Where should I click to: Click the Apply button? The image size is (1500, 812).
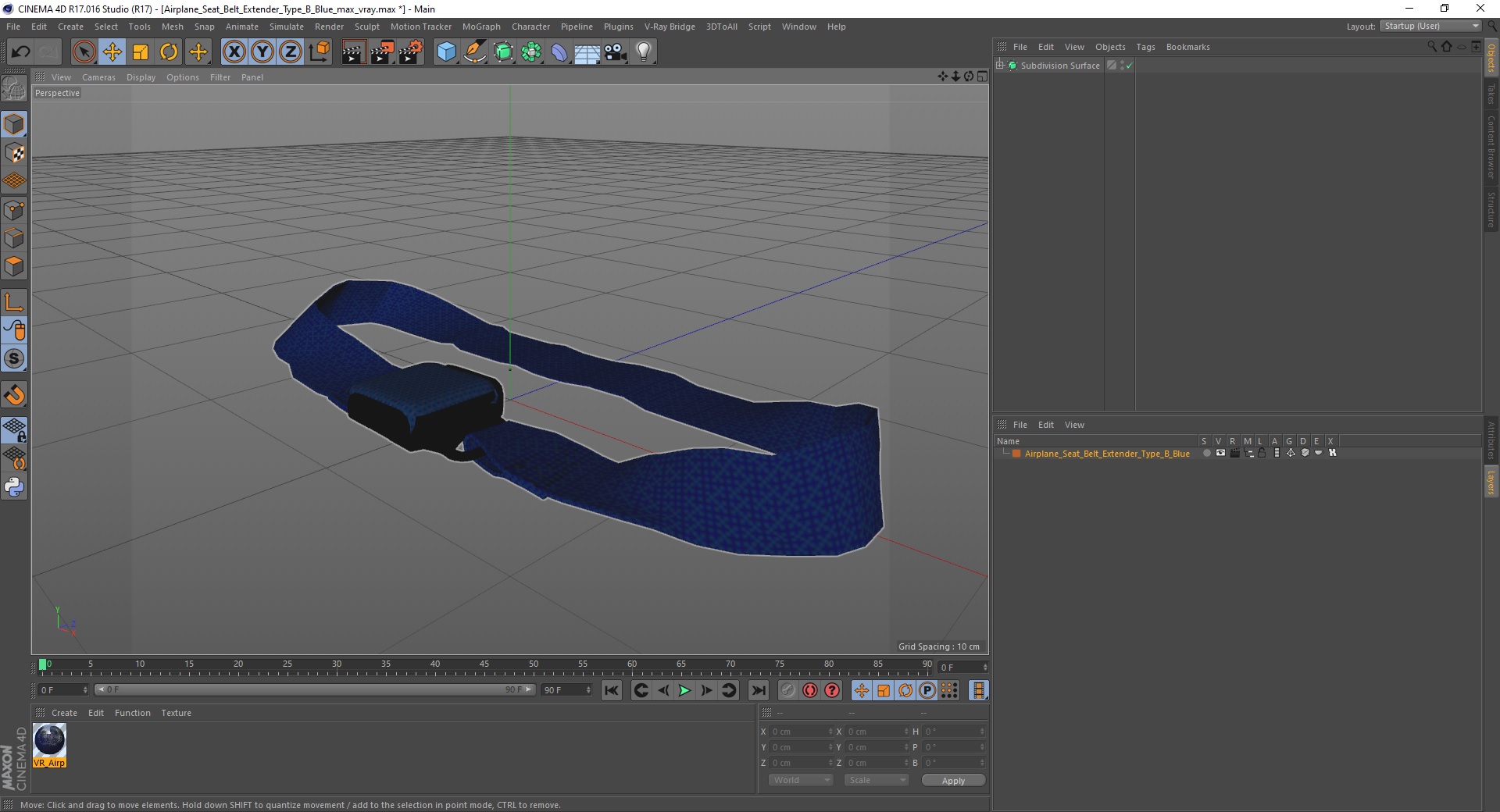953,781
